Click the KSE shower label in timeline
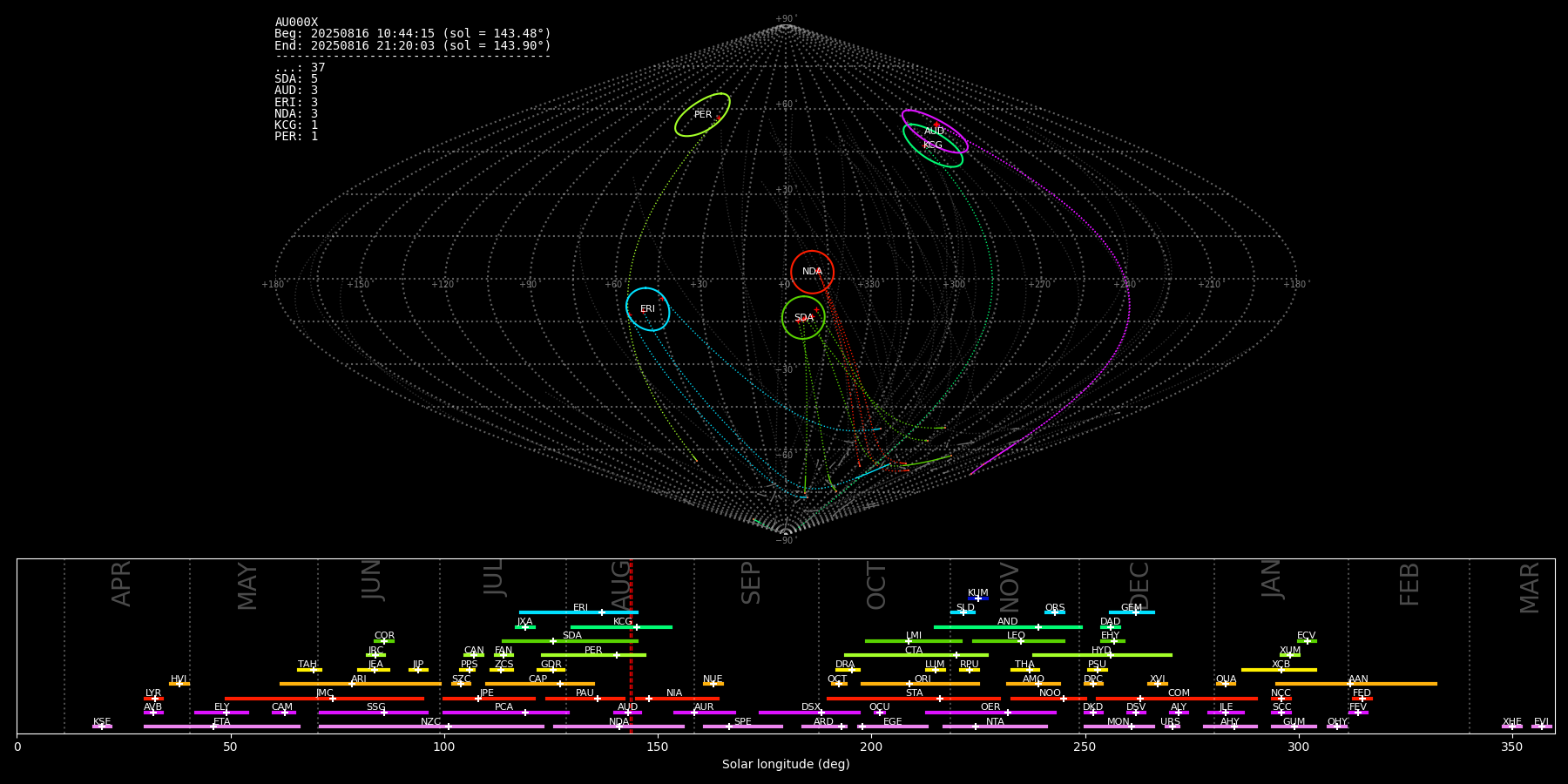 point(102,722)
